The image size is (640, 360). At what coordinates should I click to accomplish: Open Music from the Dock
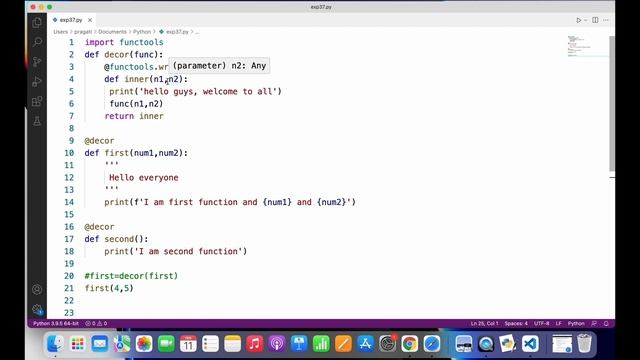pos(255,343)
